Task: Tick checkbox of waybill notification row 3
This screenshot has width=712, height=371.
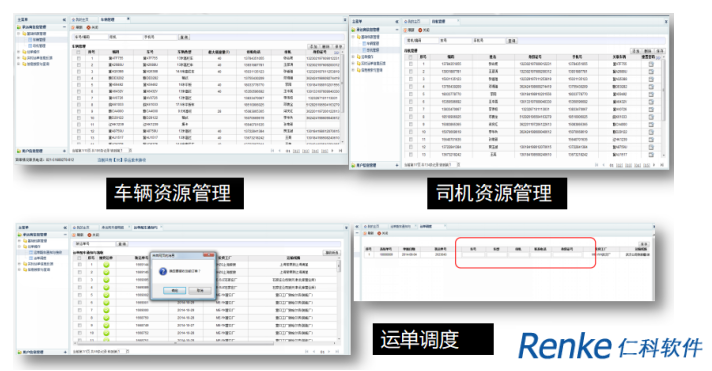Action: tap(79, 280)
